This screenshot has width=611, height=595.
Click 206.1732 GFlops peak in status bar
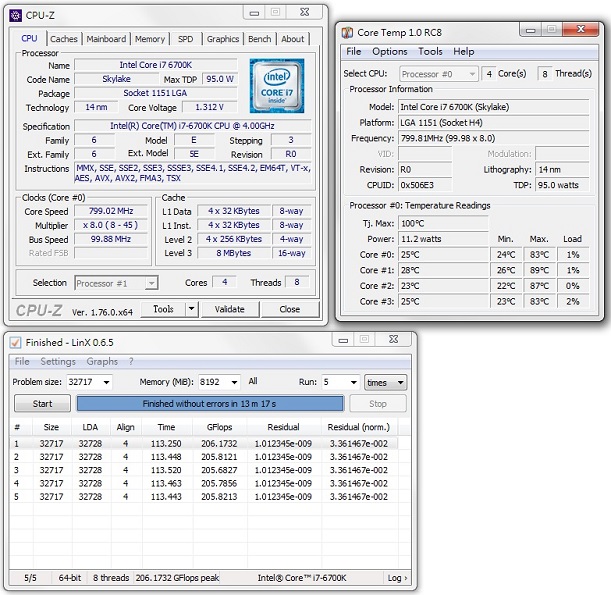coord(177,578)
